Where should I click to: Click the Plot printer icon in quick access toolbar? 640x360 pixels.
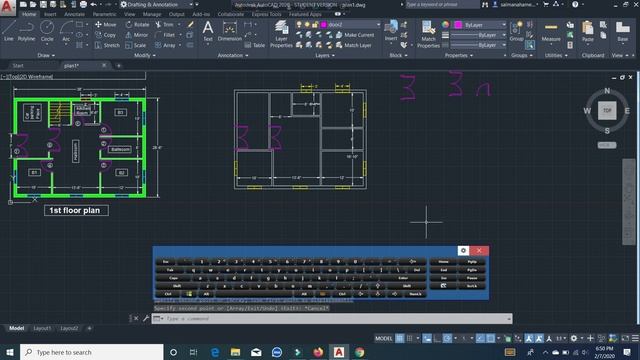(83, 4)
